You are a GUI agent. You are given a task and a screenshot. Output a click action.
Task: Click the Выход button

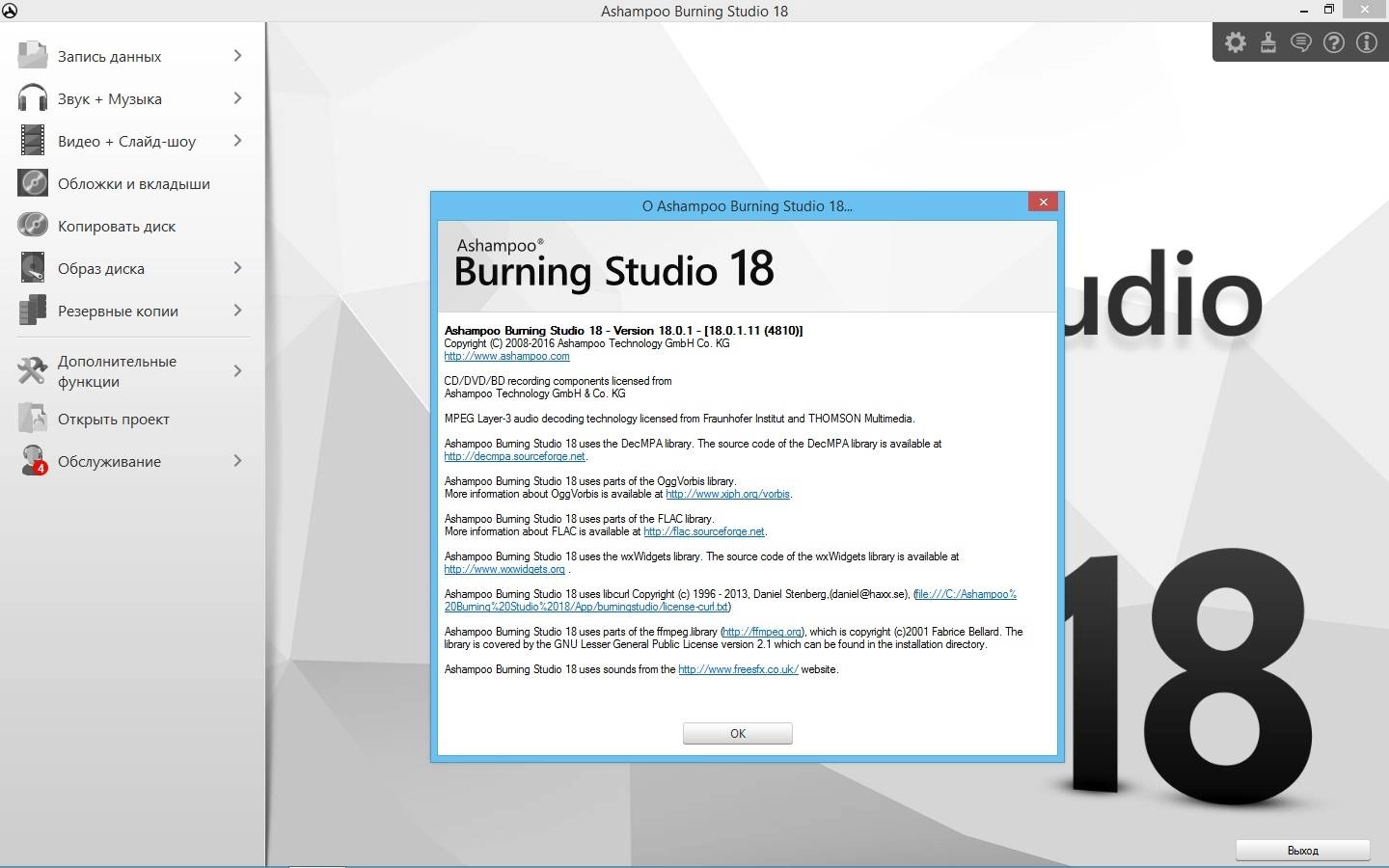pos(1303,850)
